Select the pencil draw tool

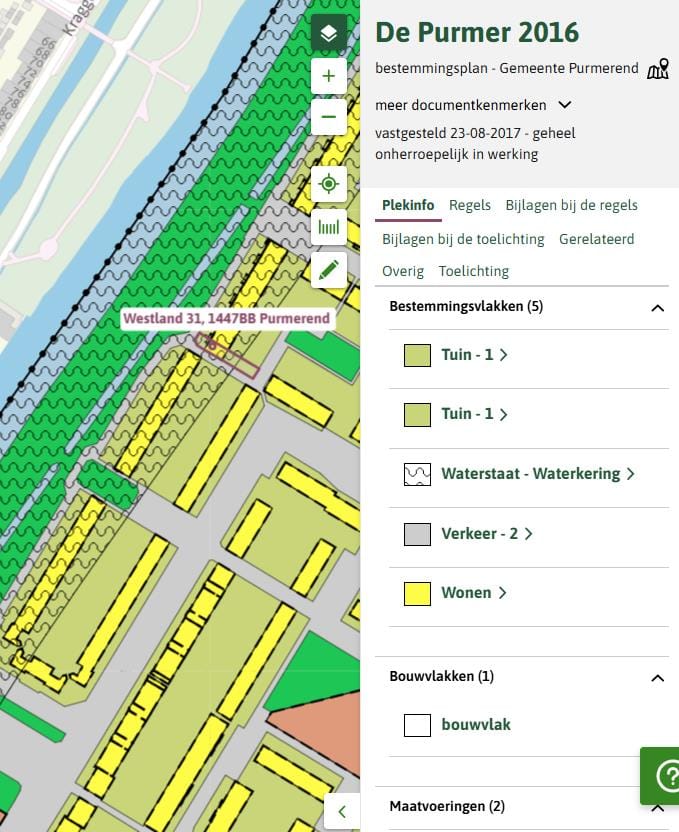(x=328, y=270)
